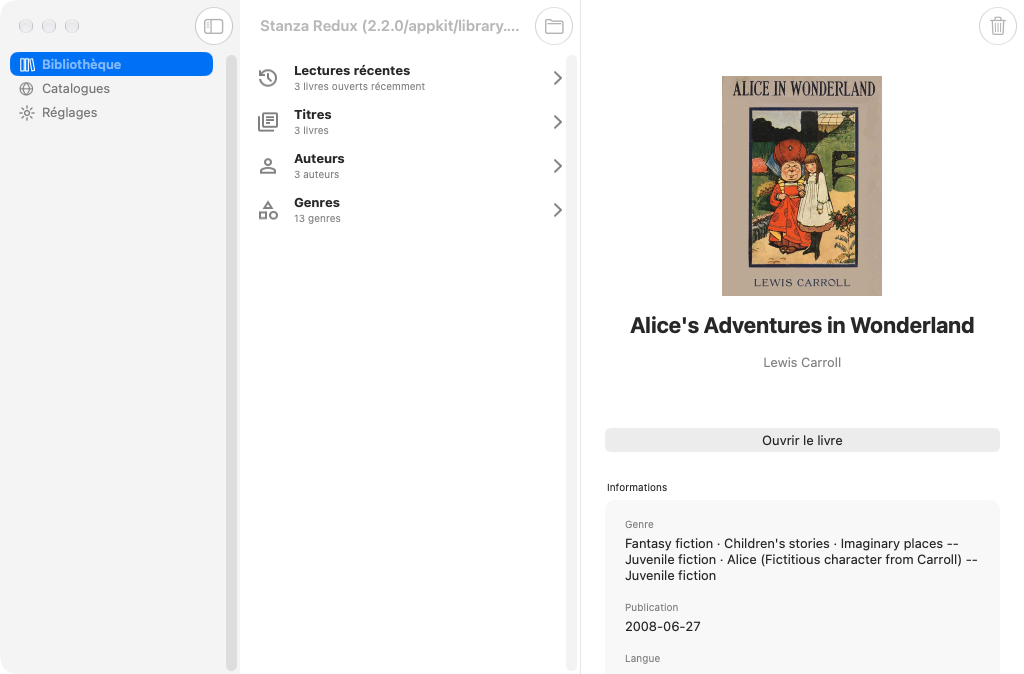
Task: Expand Genres chevron arrow
Action: (558, 210)
